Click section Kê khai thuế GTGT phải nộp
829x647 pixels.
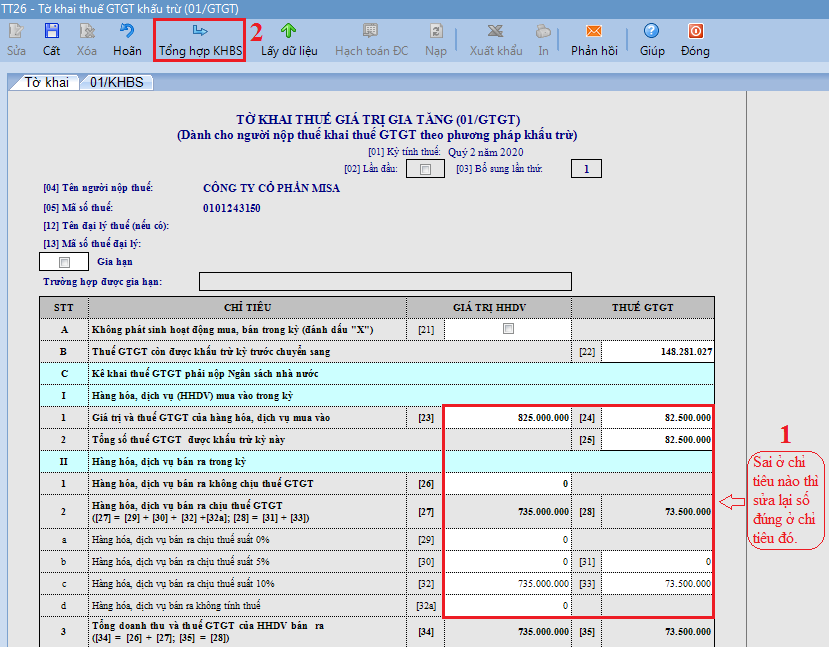[x=377, y=374]
